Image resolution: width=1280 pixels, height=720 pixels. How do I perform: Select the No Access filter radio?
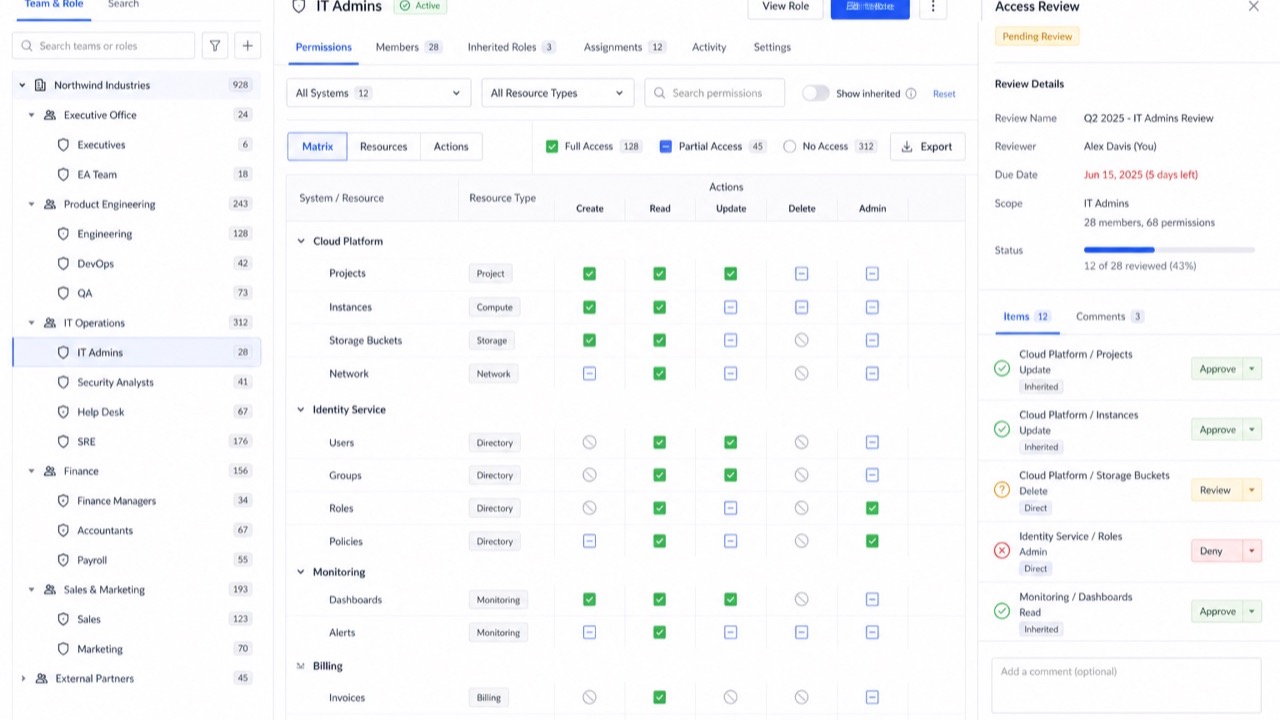click(x=790, y=147)
